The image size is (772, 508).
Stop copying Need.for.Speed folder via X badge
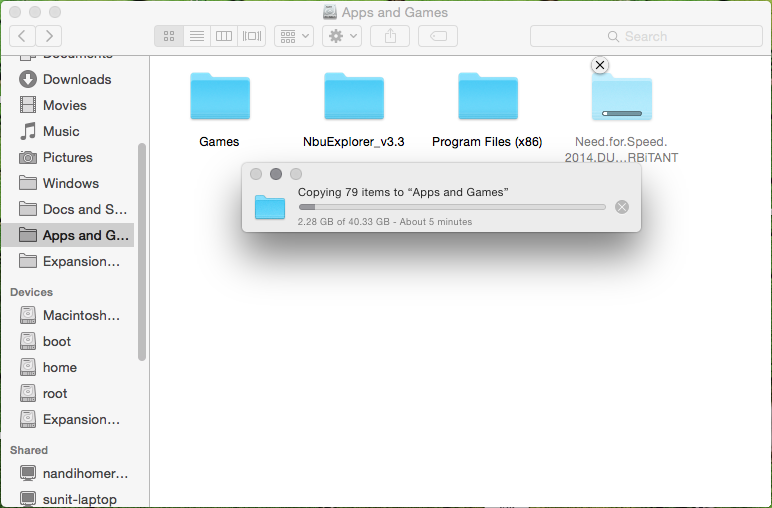599,65
